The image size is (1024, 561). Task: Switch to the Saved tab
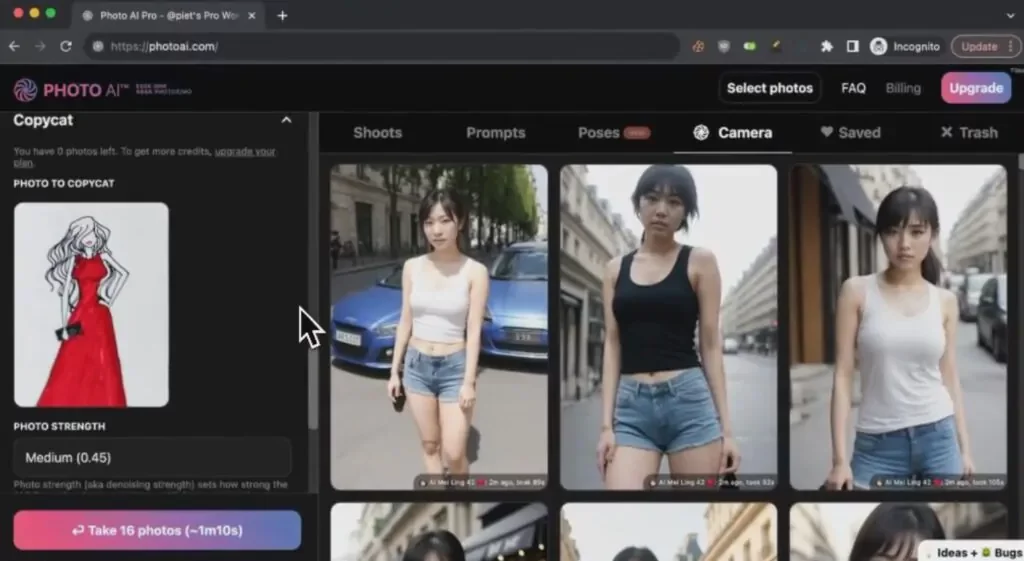[850, 132]
